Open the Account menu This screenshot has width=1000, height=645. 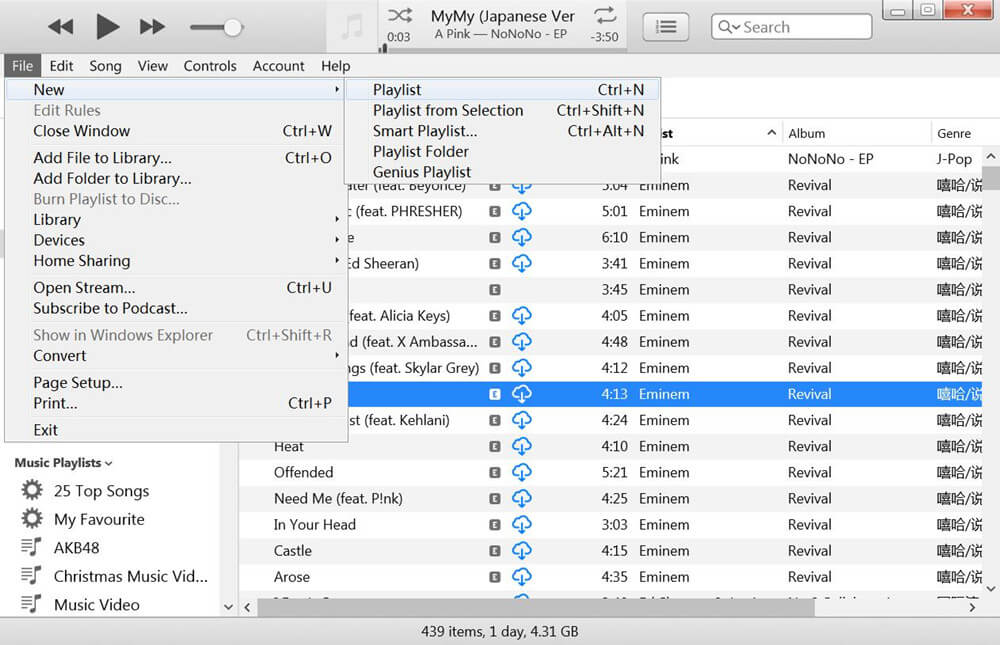pos(278,66)
